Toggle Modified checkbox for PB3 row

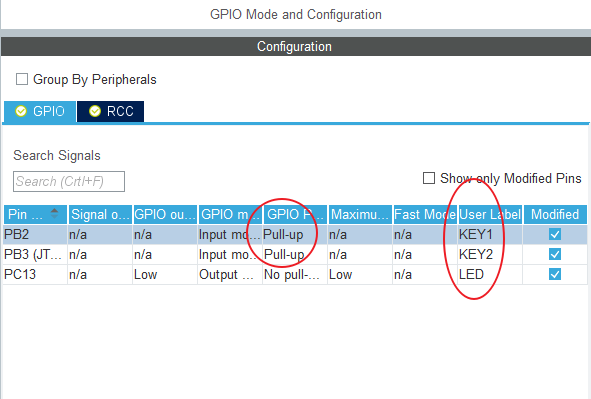555,254
